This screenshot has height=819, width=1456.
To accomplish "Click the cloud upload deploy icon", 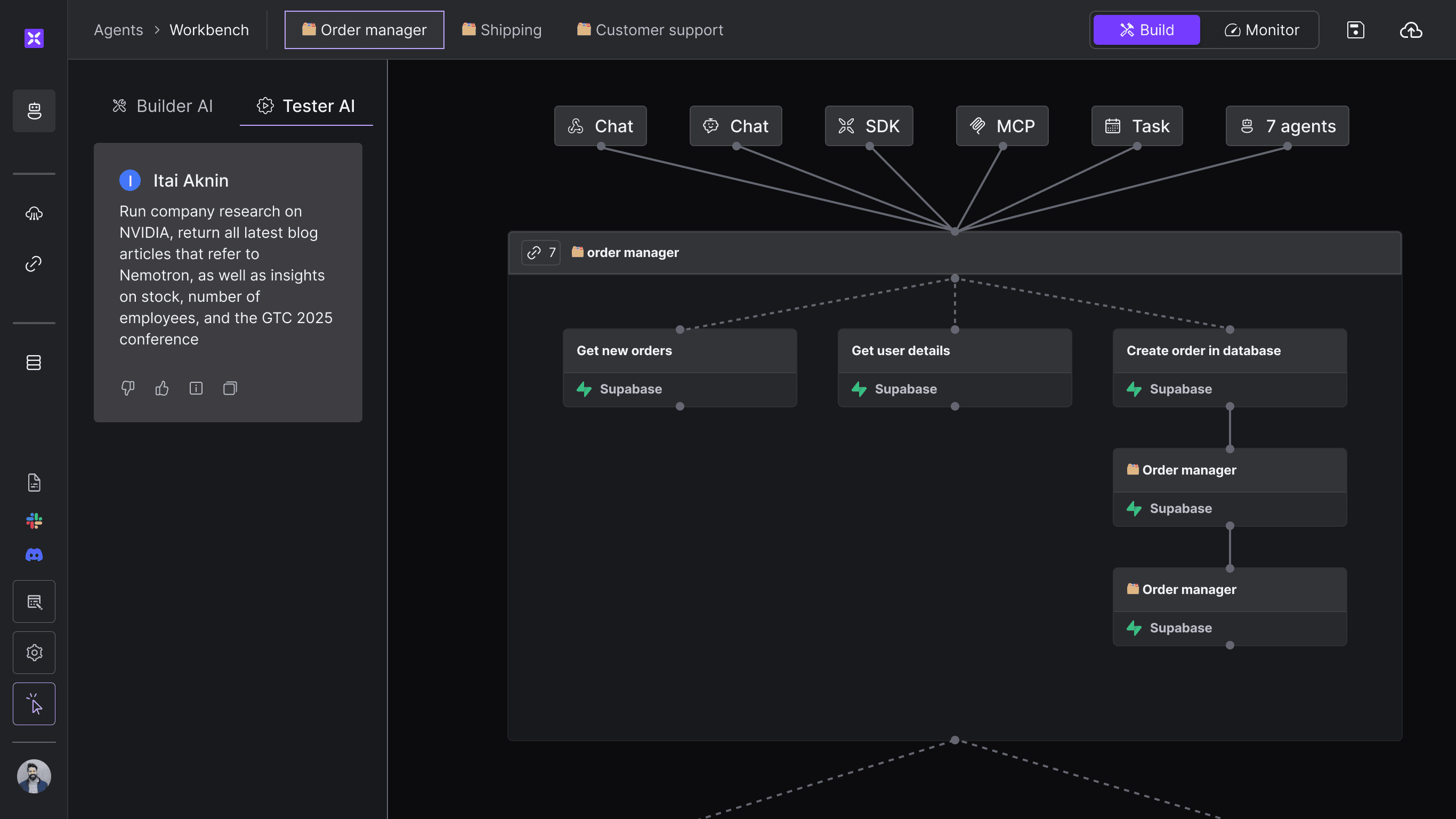I will (x=1411, y=30).
